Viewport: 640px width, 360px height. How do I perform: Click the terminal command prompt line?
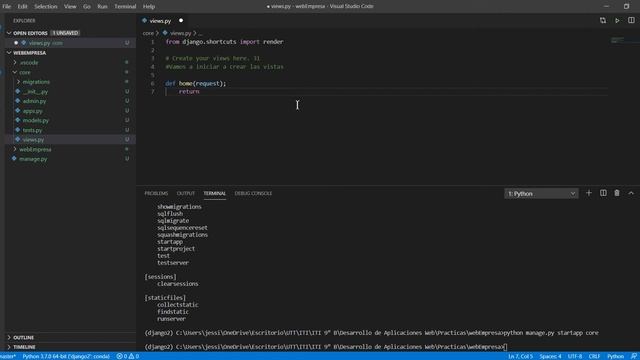click(326, 347)
